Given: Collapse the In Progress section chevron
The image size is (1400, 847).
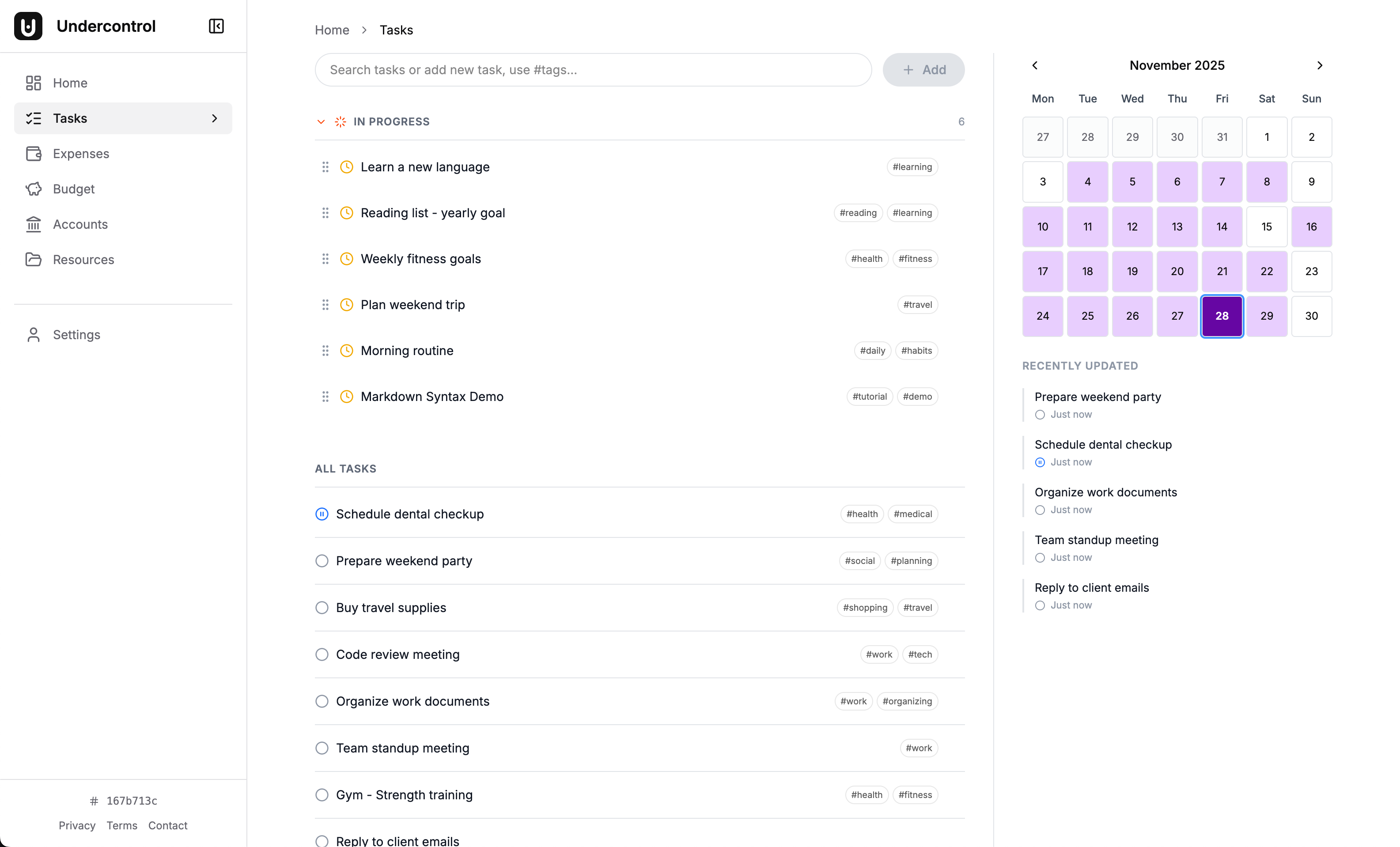Looking at the screenshot, I should (321, 121).
